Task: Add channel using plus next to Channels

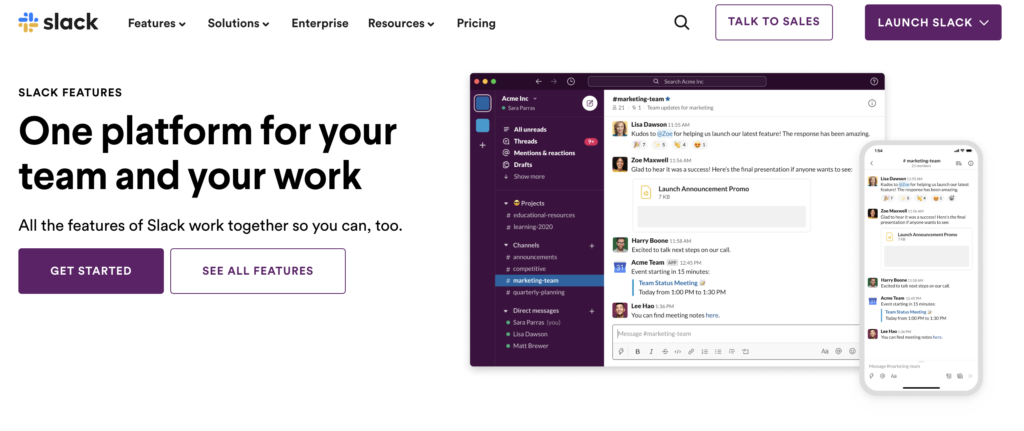Action: [x=592, y=246]
